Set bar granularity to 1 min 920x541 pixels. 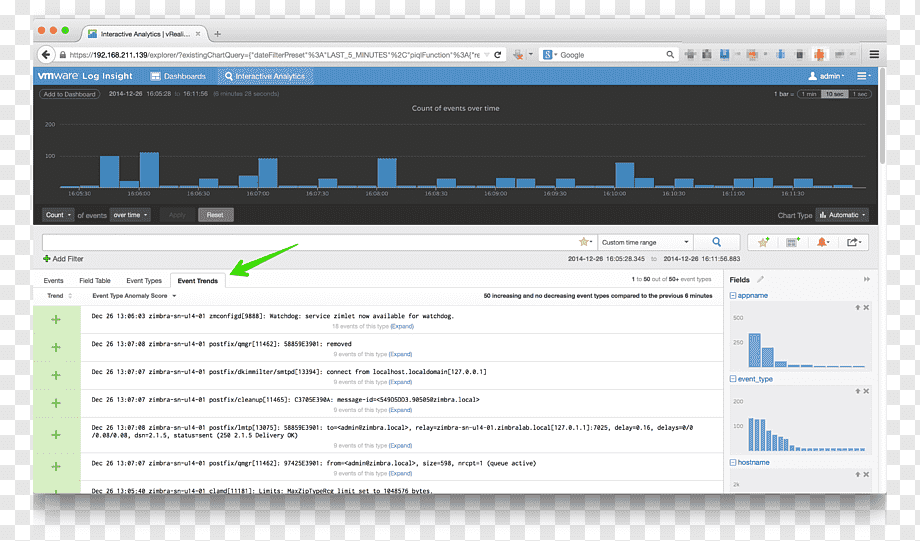810,94
